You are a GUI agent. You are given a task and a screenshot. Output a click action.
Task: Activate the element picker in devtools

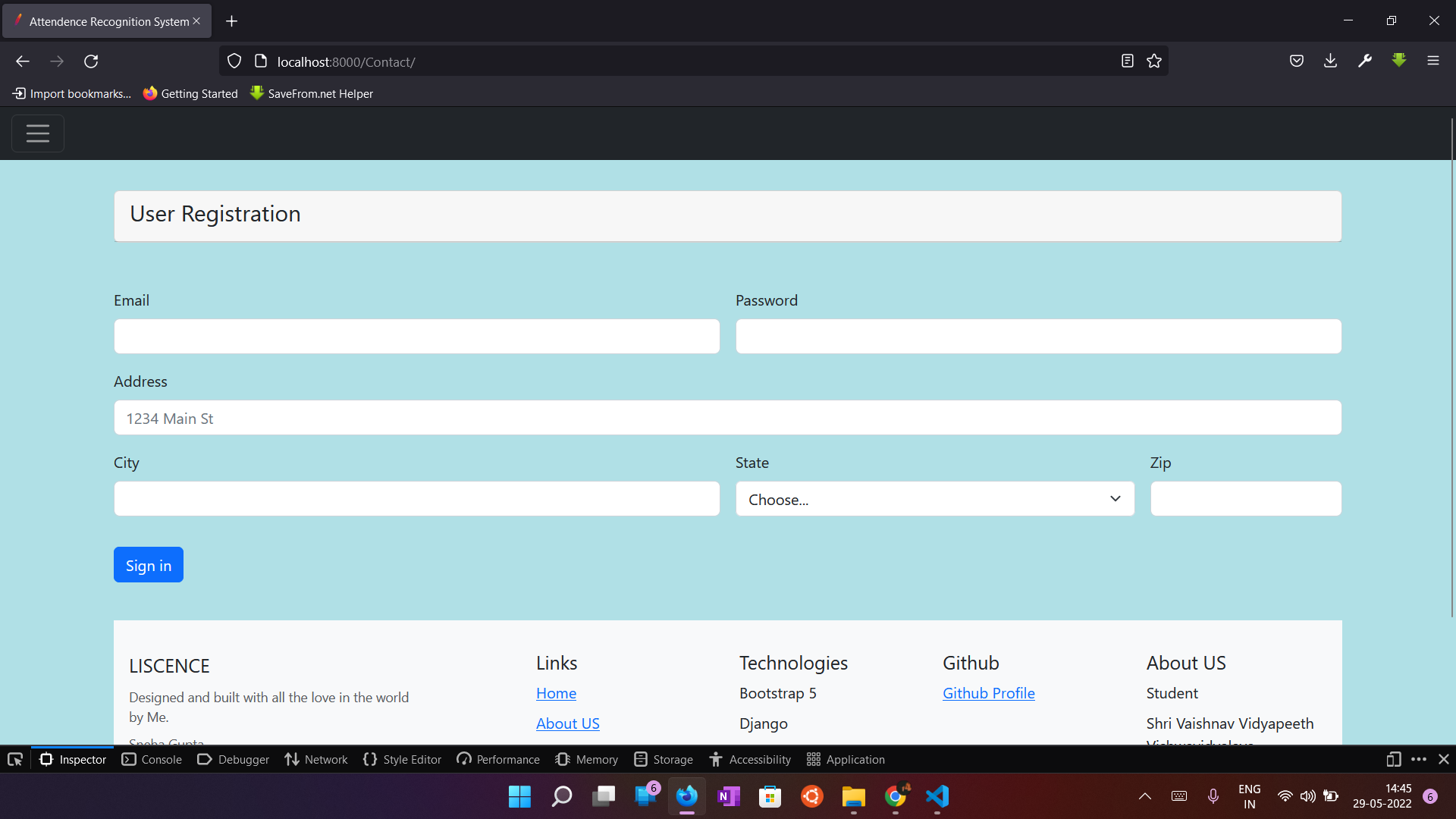[15, 759]
